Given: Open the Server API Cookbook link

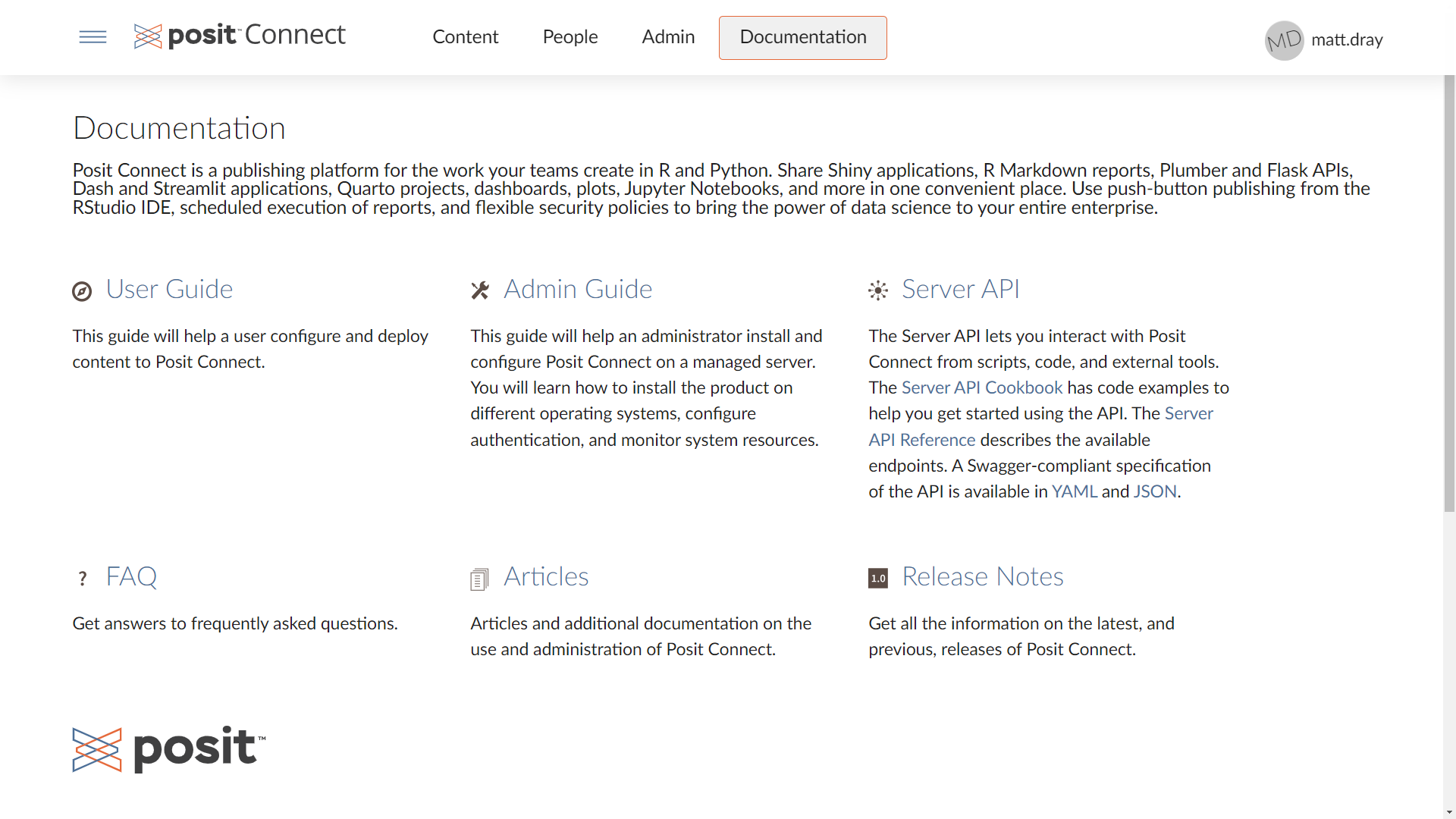Looking at the screenshot, I should (981, 388).
